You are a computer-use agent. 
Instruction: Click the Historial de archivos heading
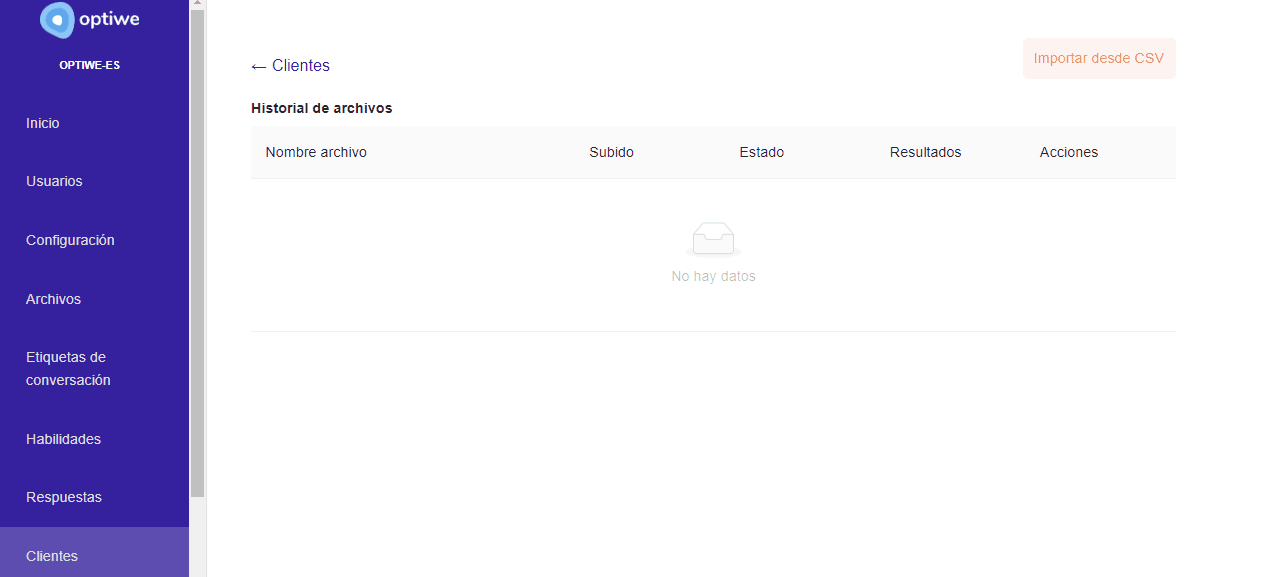pyautogui.click(x=321, y=108)
